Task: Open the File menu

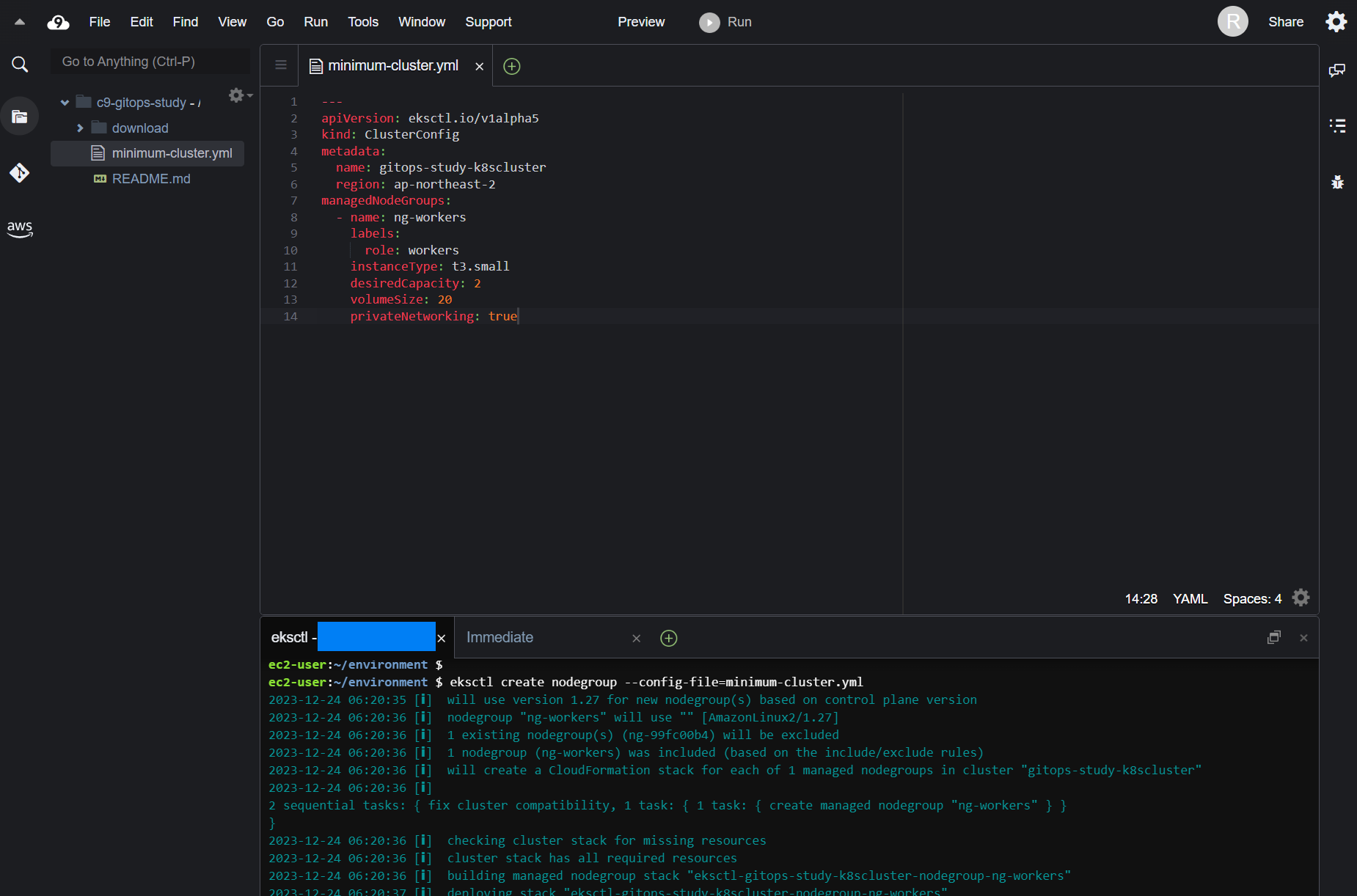Action: (x=99, y=23)
